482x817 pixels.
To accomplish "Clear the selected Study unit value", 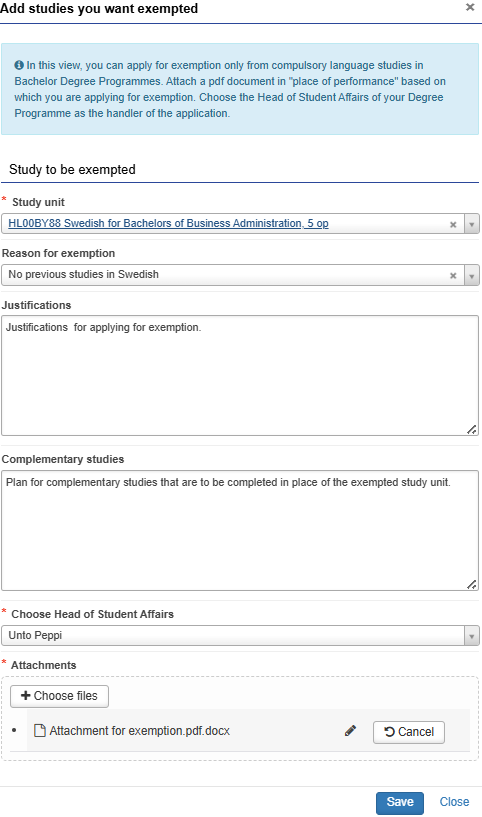I will point(453,225).
